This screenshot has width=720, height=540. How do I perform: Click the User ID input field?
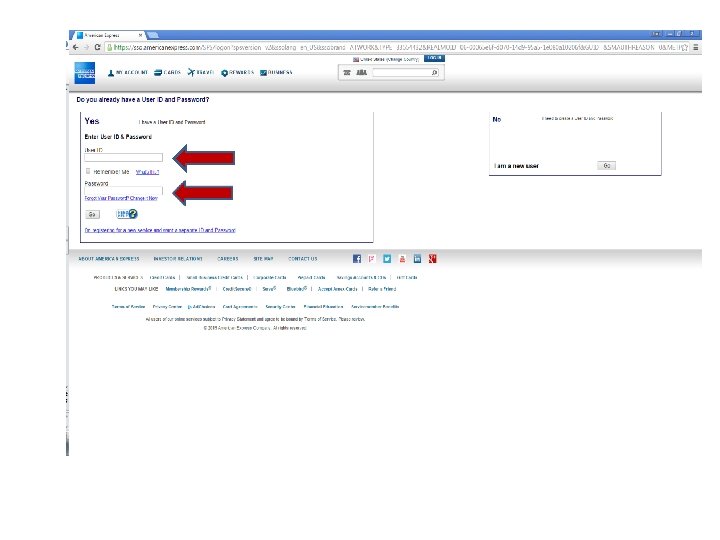click(x=124, y=158)
